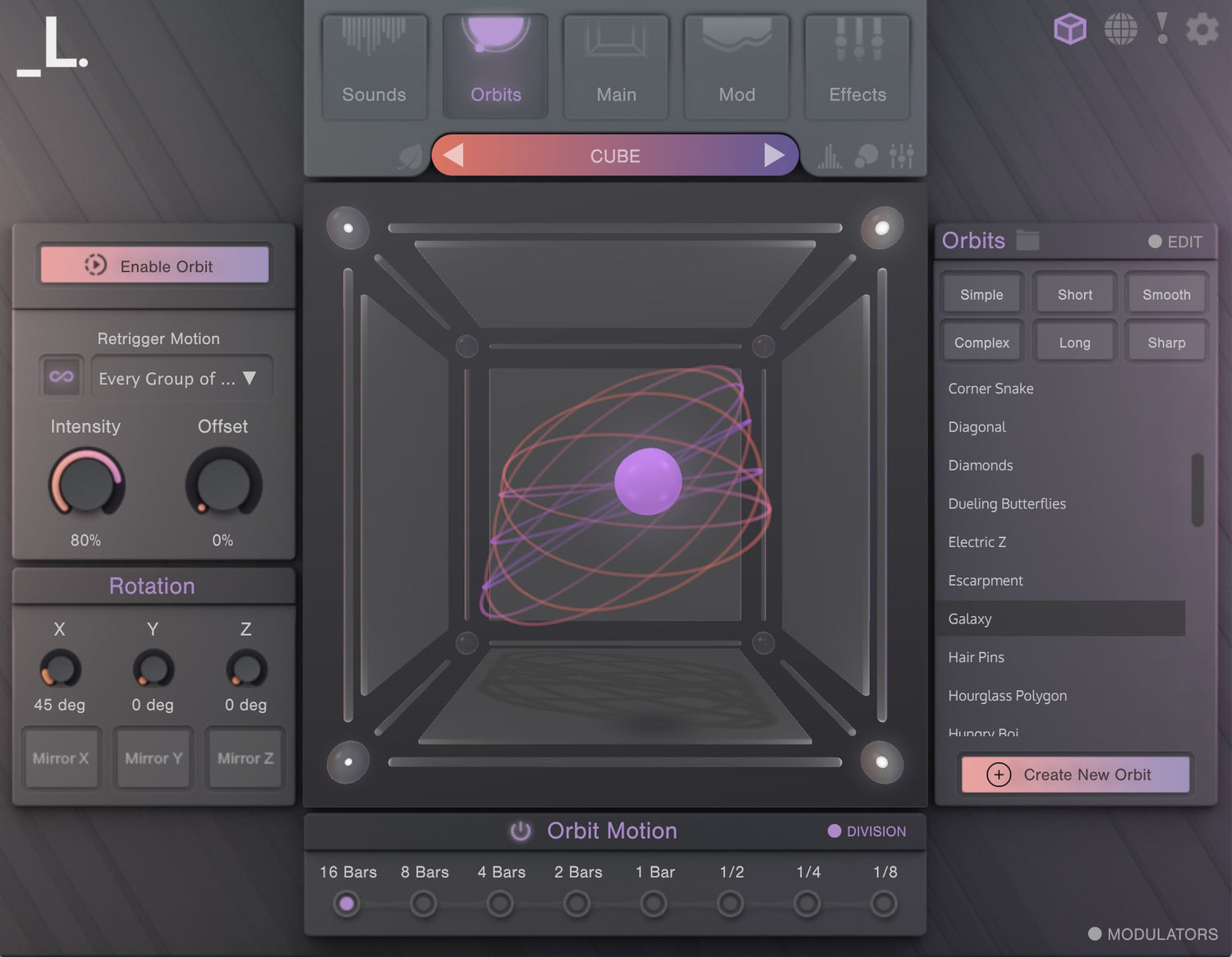Select the Dueling Butterflies orbit preset

click(x=1007, y=504)
